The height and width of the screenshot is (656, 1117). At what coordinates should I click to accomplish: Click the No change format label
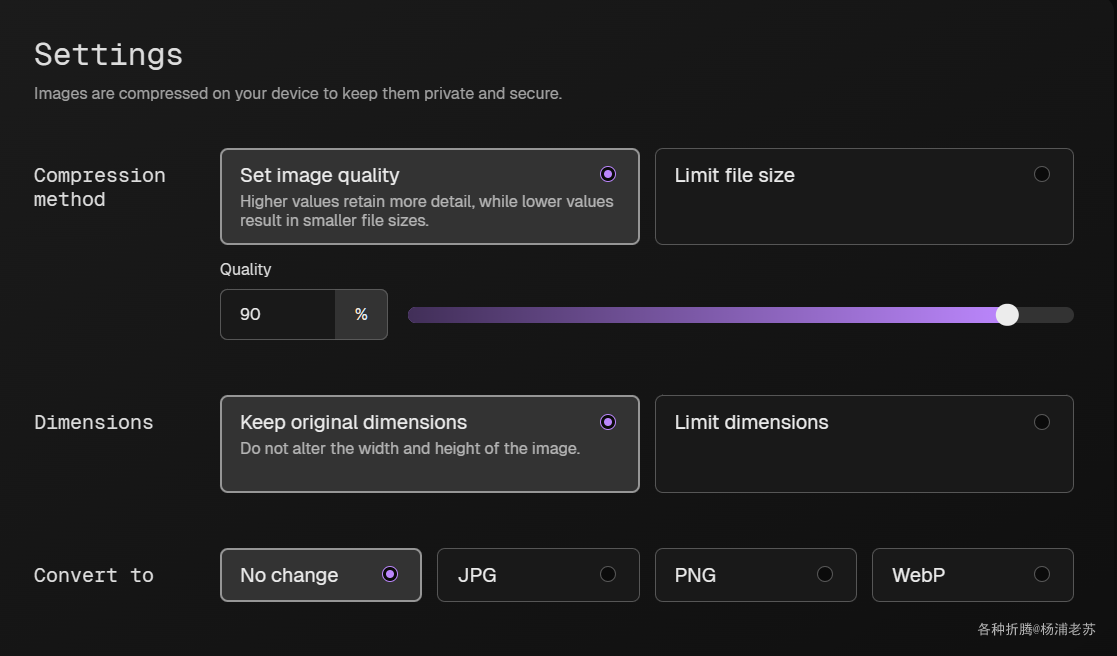point(289,575)
